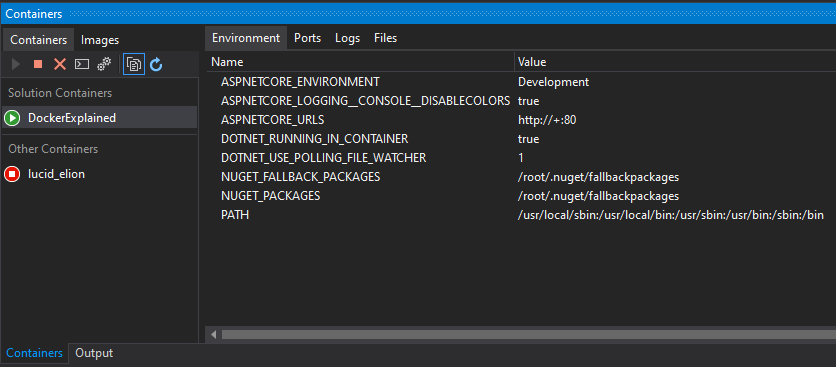This screenshot has width=836, height=367.
Task: Click the http://+:80 value
Action: click(547, 120)
